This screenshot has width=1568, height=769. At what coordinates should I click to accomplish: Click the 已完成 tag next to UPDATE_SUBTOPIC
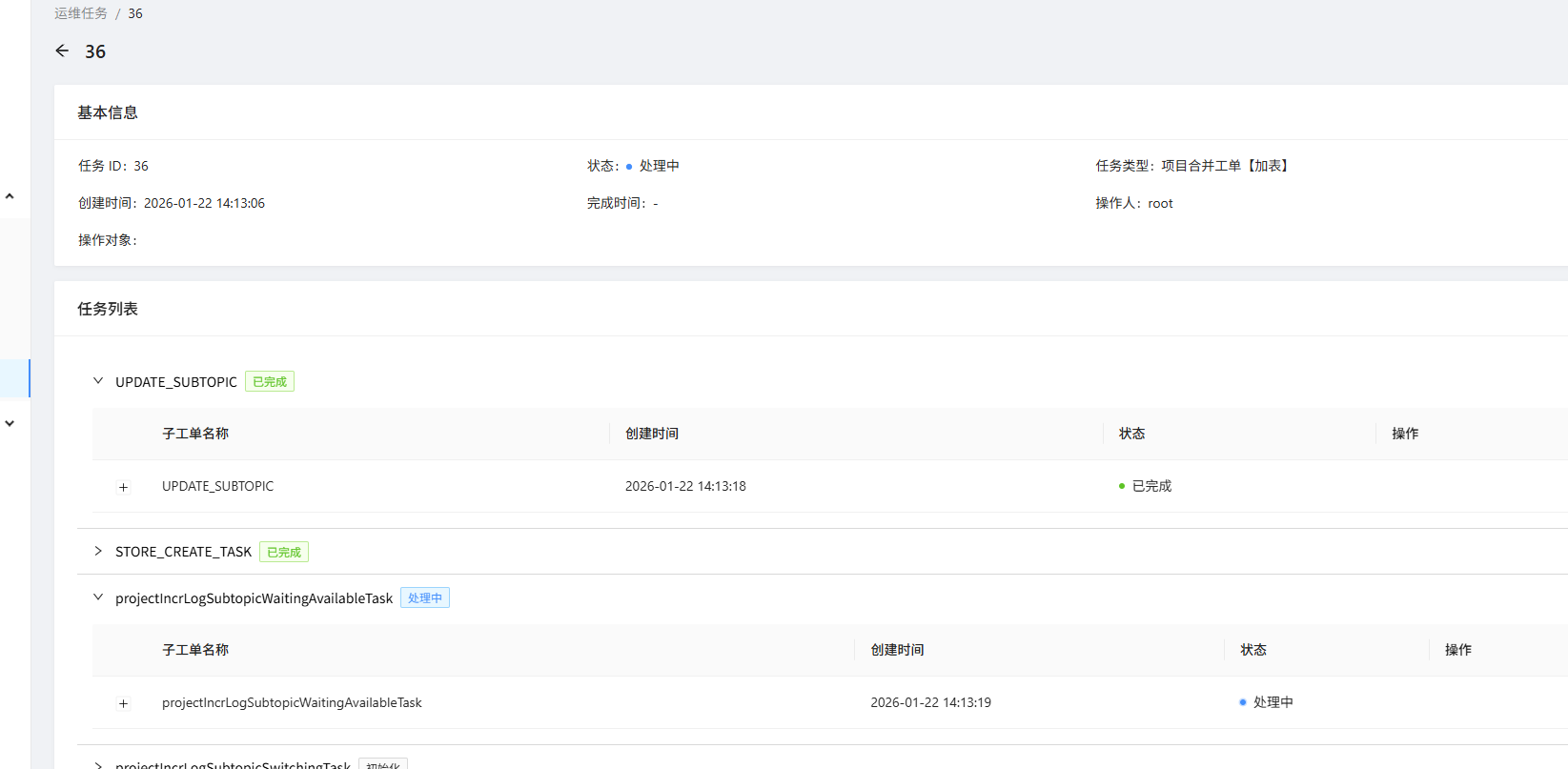(270, 382)
